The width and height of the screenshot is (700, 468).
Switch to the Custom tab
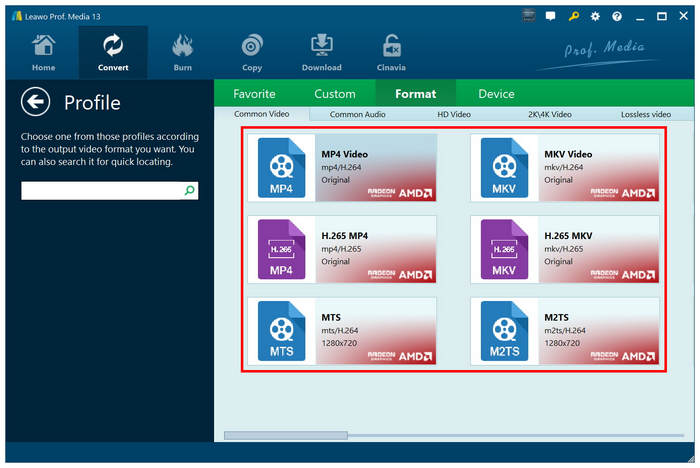pos(335,94)
